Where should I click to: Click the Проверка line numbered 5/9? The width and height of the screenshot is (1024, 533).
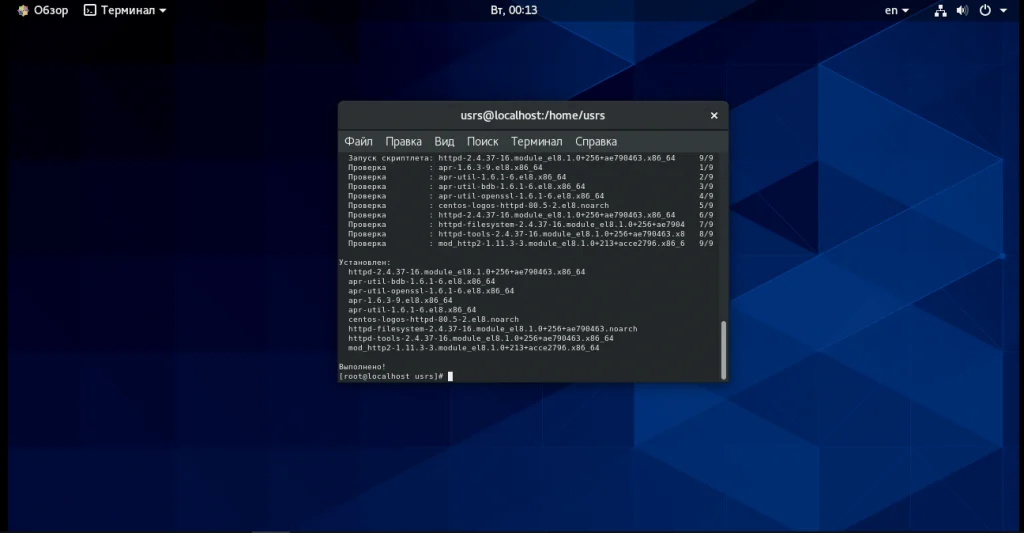(530, 206)
